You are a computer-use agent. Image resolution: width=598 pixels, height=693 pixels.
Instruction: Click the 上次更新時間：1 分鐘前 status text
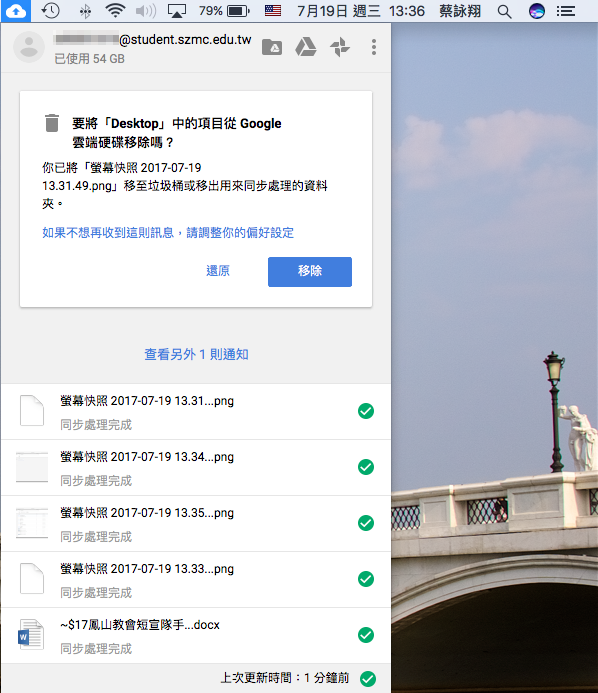coord(285,678)
